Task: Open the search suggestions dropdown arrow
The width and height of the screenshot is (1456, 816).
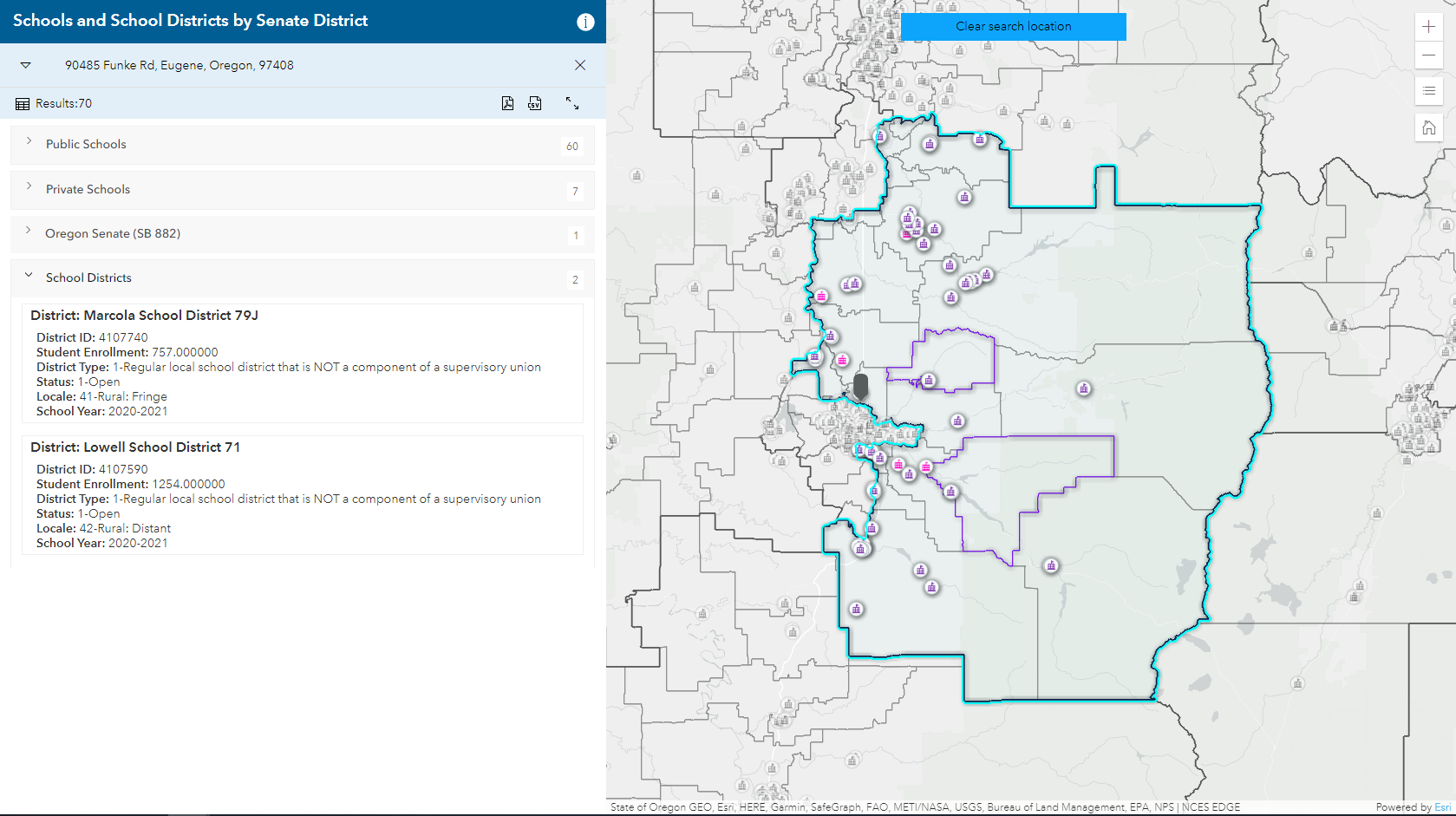Action: pos(25,64)
